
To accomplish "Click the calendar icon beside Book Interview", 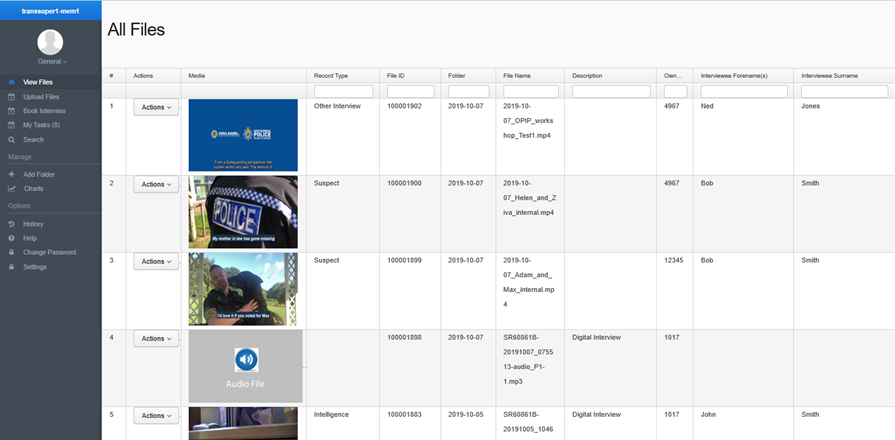I will pyautogui.click(x=11, y=111).
